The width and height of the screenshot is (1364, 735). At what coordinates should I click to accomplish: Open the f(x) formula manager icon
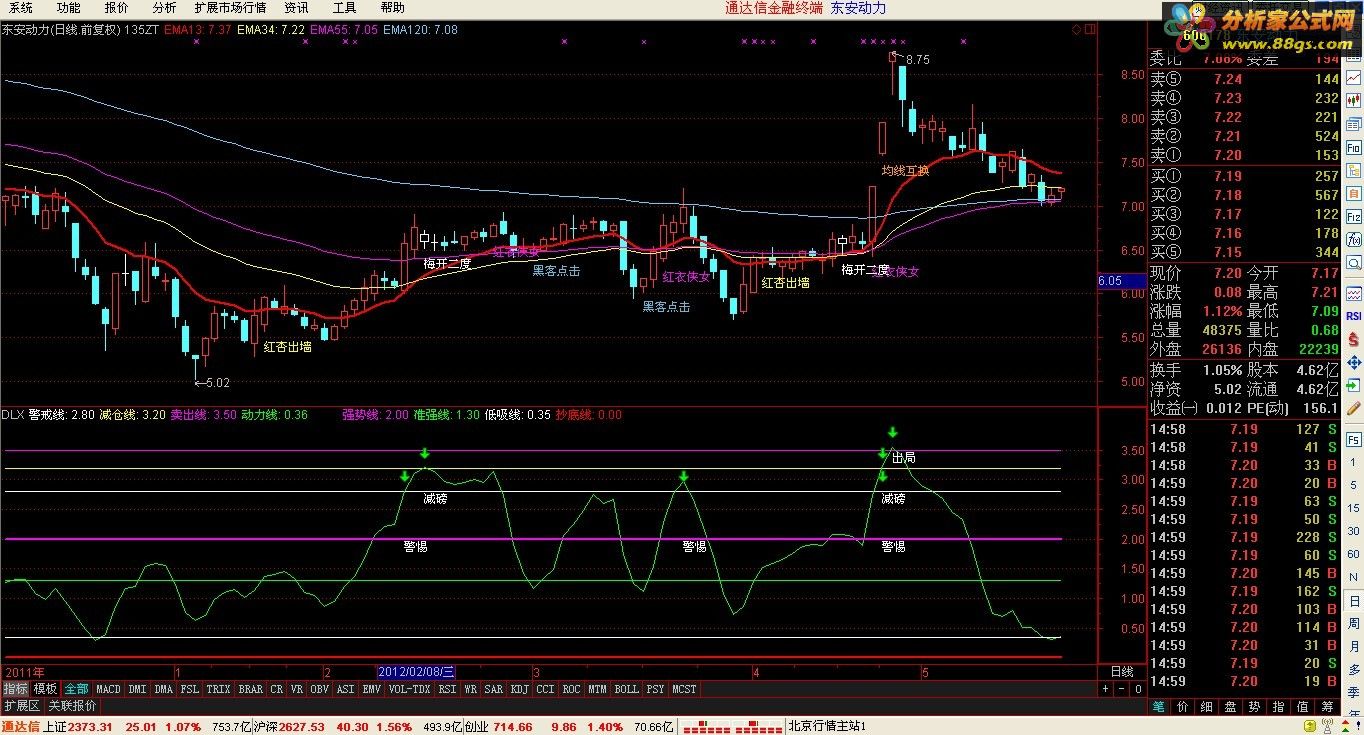pos(1353,240)
